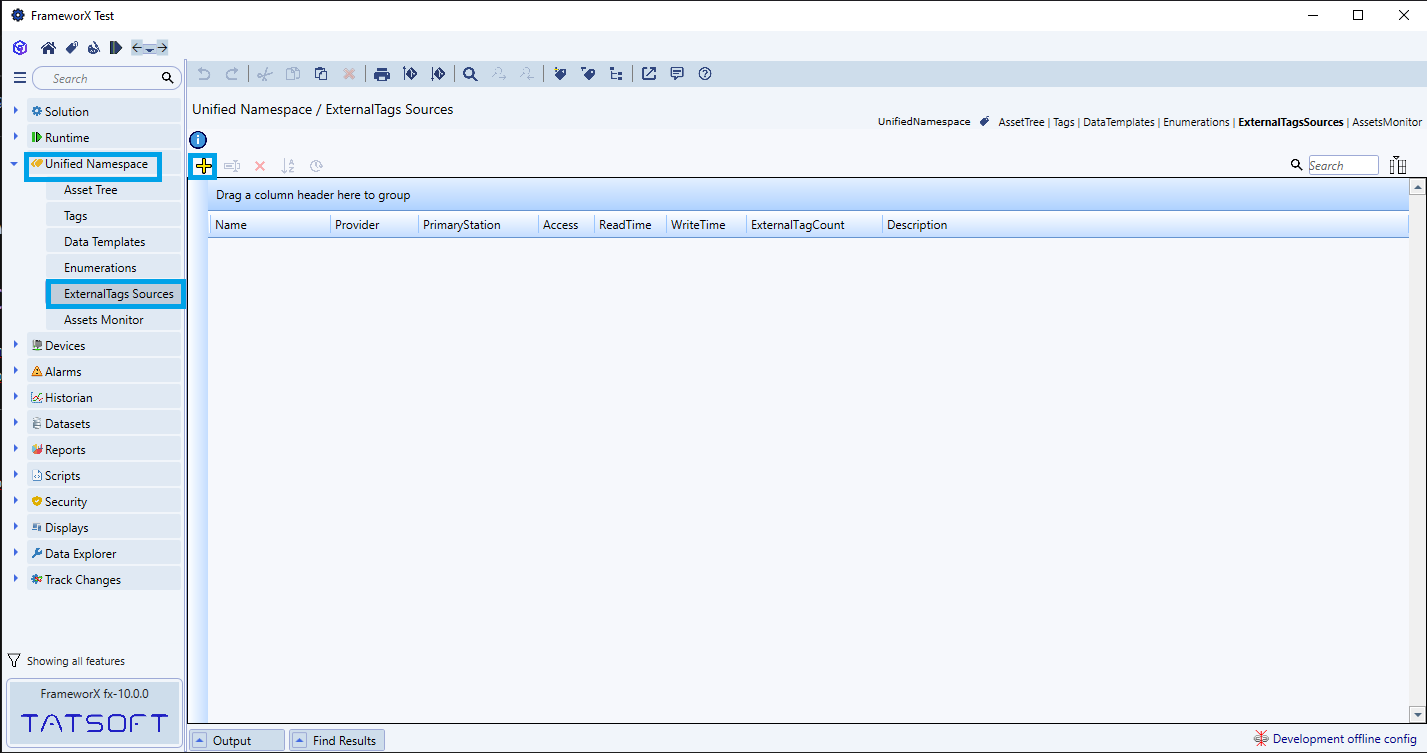Click the grid search input field
The height and width of the screenshot is (753, 1427).
pos(1343,166)
